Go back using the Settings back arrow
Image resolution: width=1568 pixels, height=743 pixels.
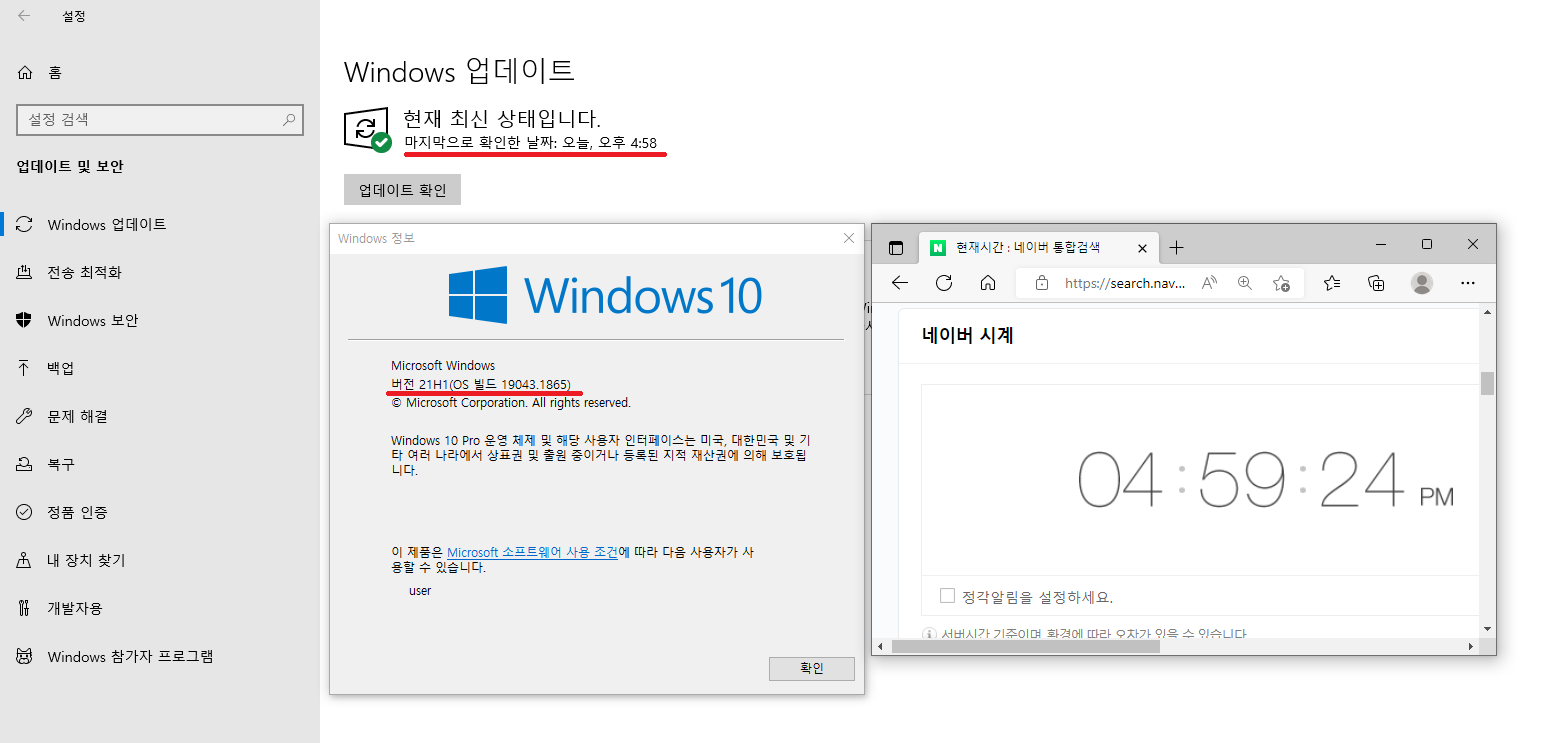tap(24, 16)
